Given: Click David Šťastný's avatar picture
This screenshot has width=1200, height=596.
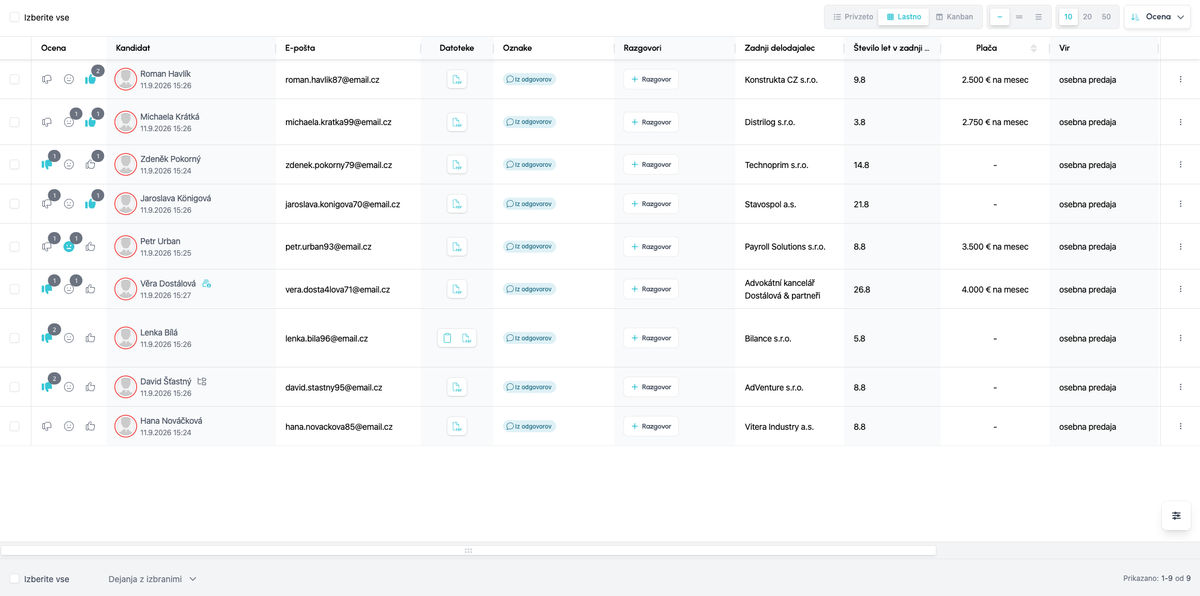Looking at the screenshot, I should [126, 387].
